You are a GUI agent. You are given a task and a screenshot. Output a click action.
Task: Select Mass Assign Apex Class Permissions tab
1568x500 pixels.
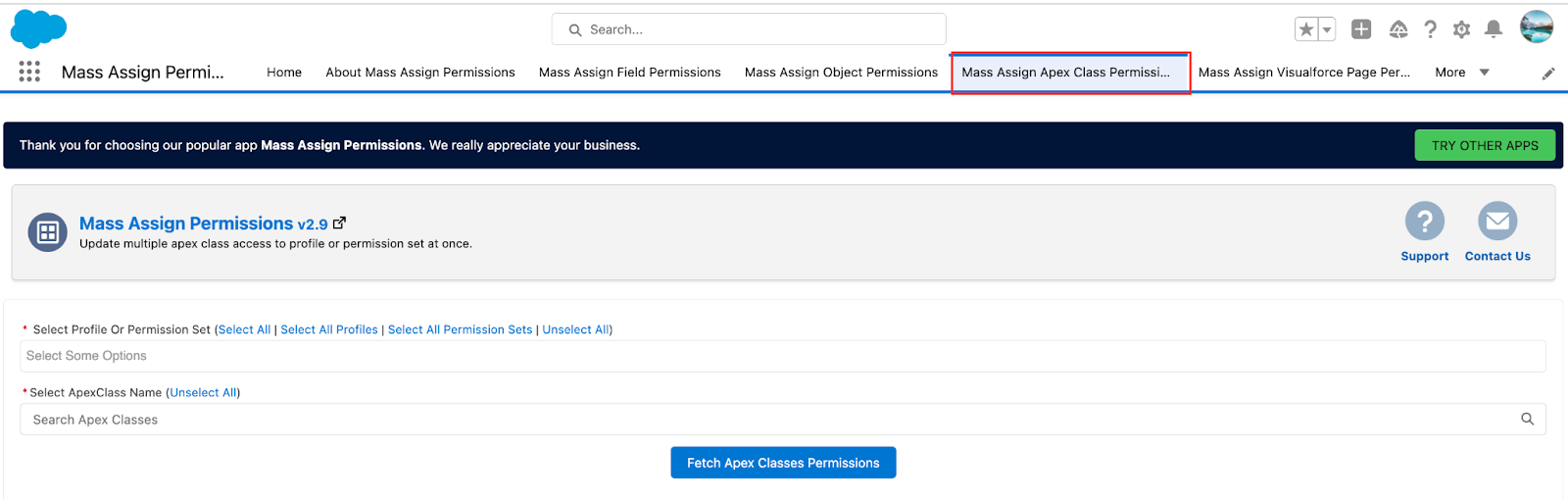(x=1070, y=73)
